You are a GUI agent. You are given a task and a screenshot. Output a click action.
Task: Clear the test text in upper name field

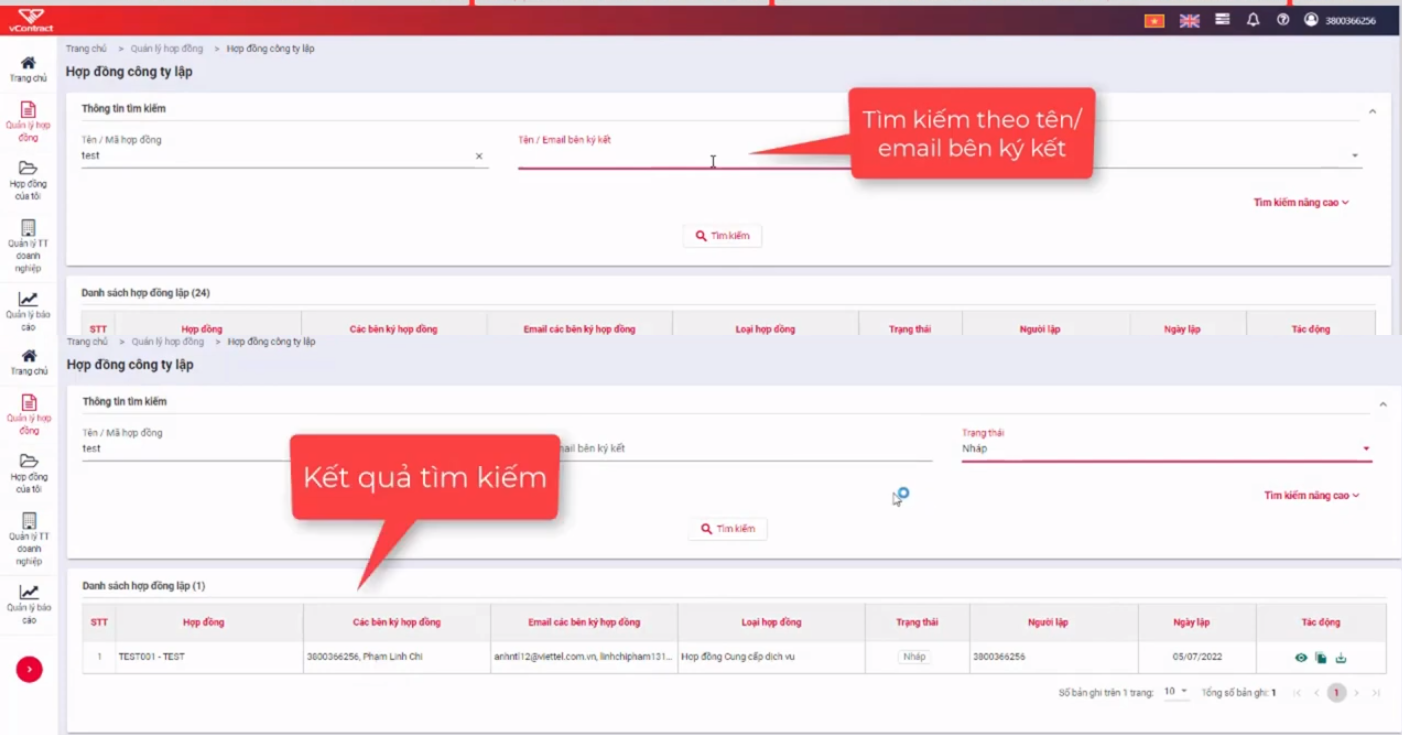tap(479, 156)
